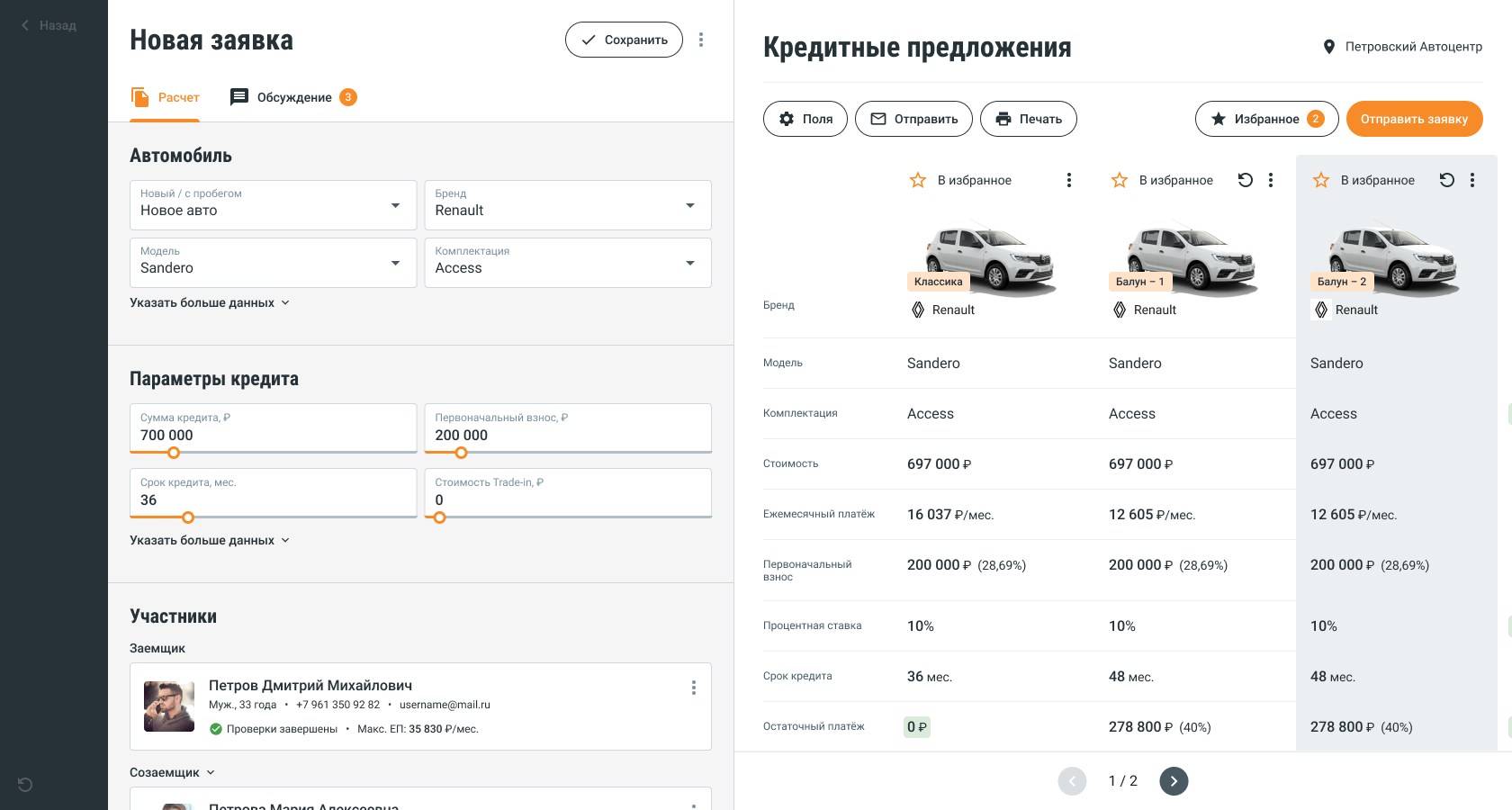Open the Модель dropdown showing Sandero

click(x=273, y=263)
